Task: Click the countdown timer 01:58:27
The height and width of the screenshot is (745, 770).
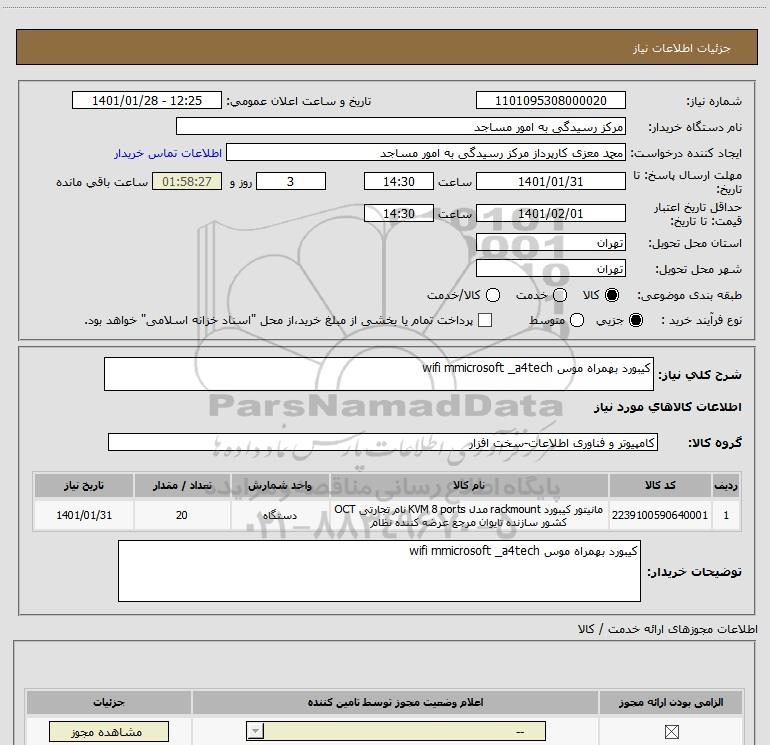Action: (187, 181)
